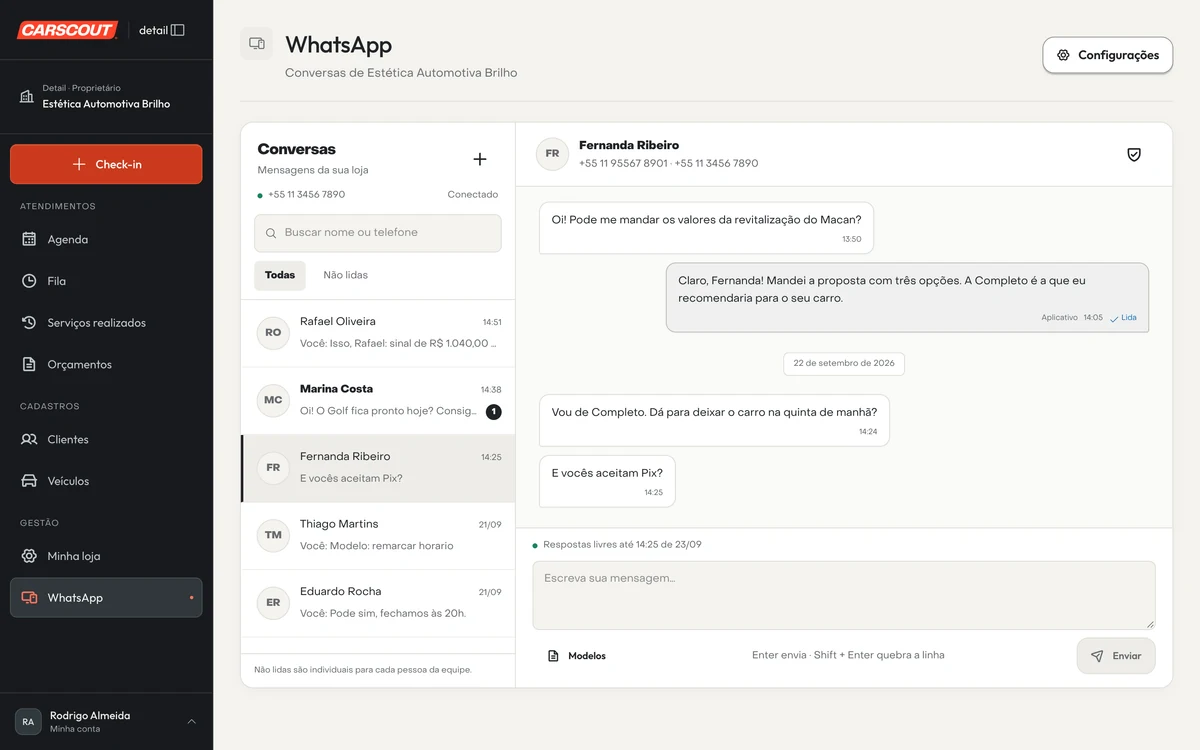
Task: Click the store building icon by Estética Automotiva Brilho
Action: pos(27,97)
